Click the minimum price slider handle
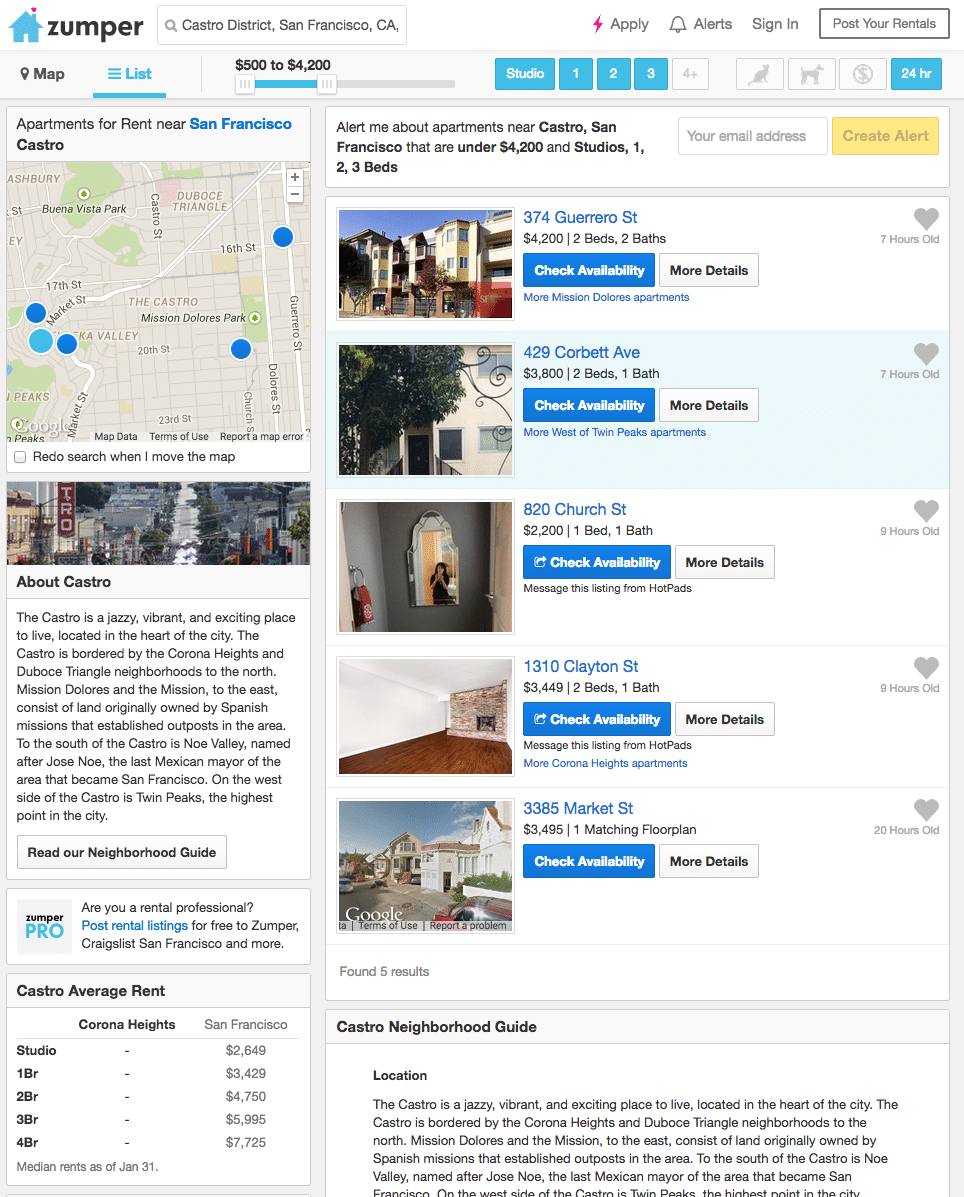 [244, 84]
